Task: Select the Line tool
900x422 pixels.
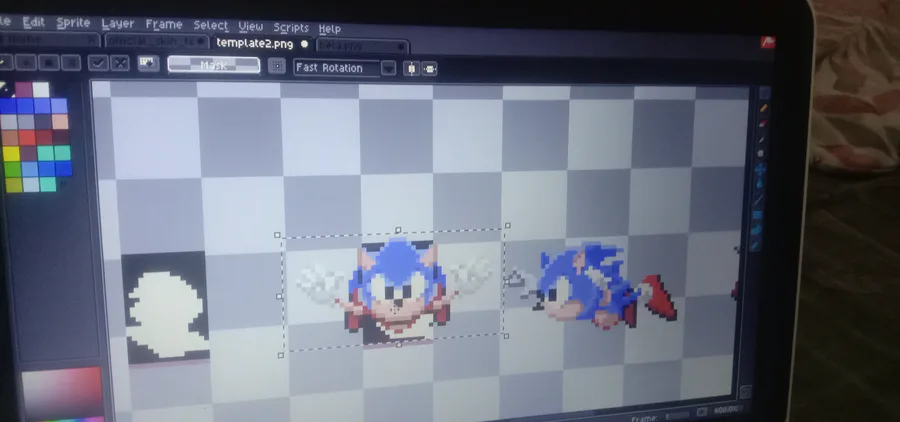Action: (x=759, y=199)
